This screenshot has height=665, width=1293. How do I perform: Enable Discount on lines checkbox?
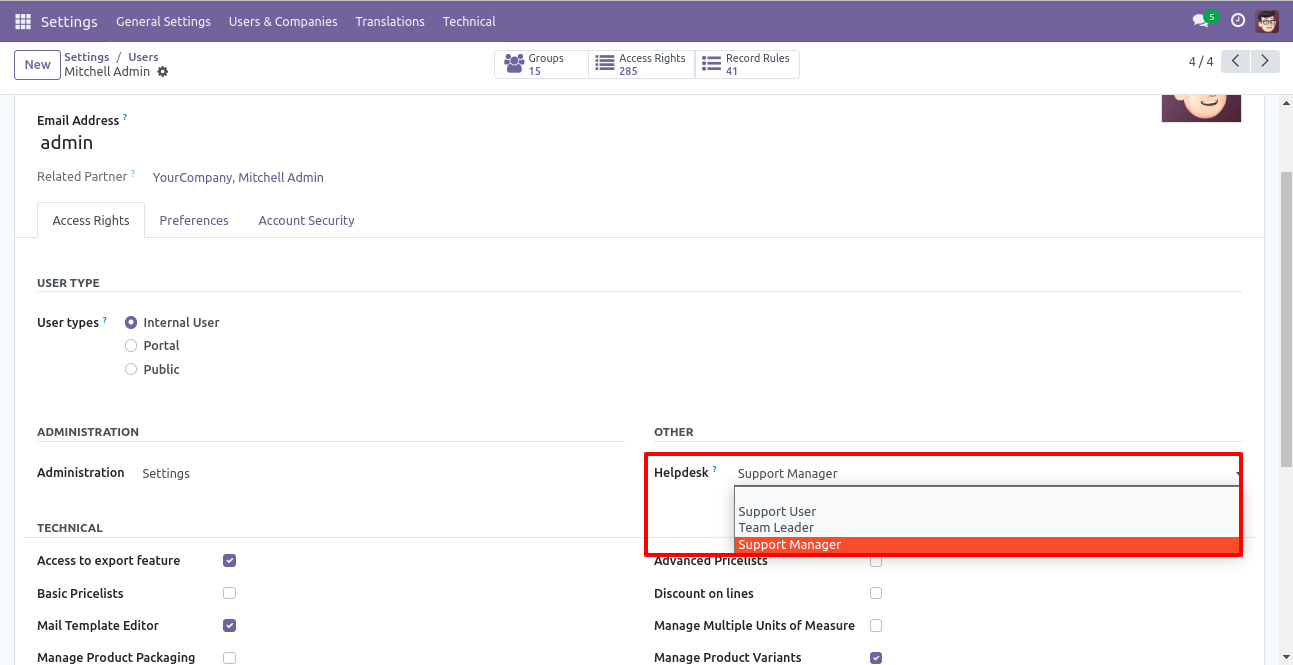(x=876, y=593)
